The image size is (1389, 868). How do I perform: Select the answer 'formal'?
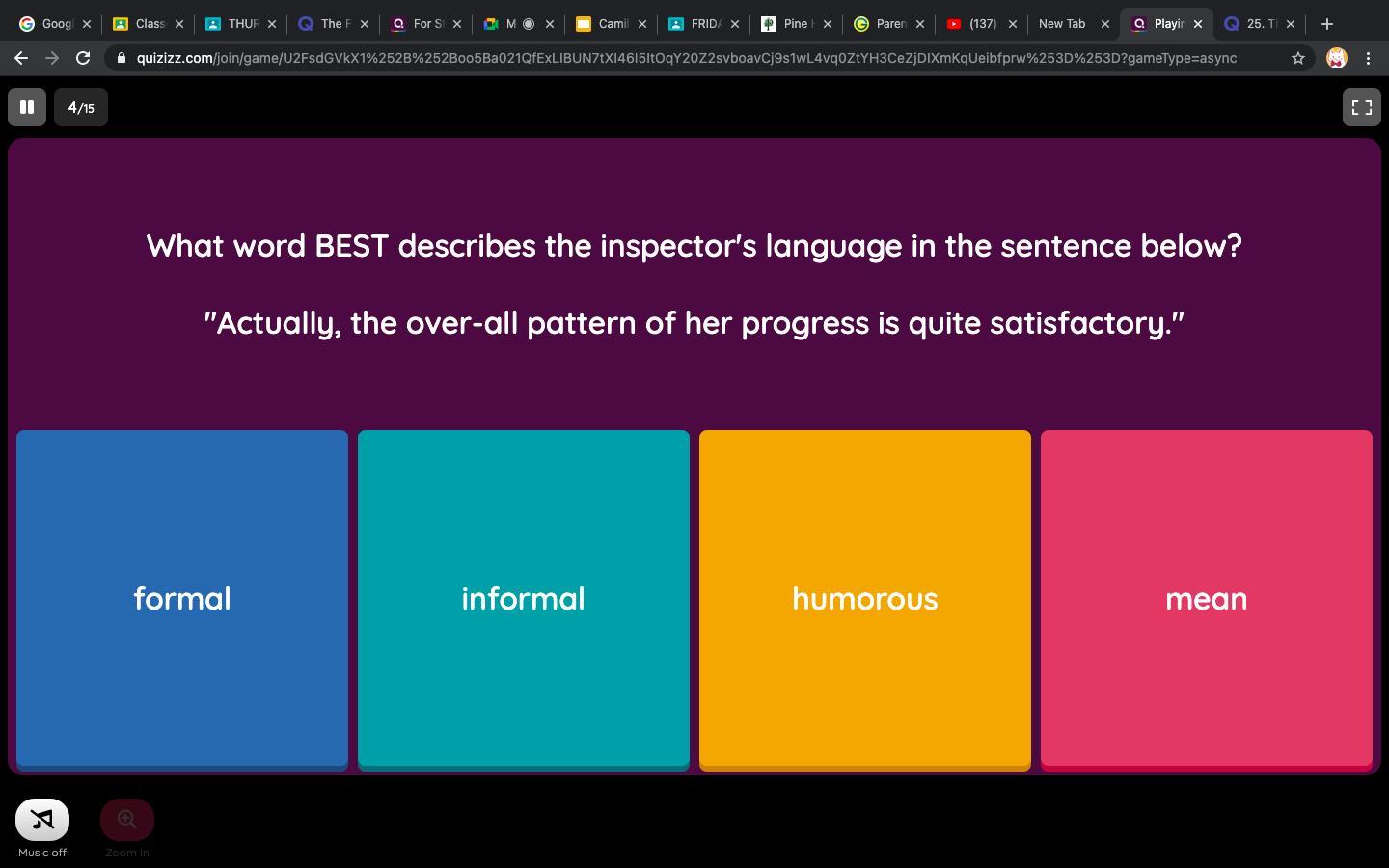click(182, 599)
